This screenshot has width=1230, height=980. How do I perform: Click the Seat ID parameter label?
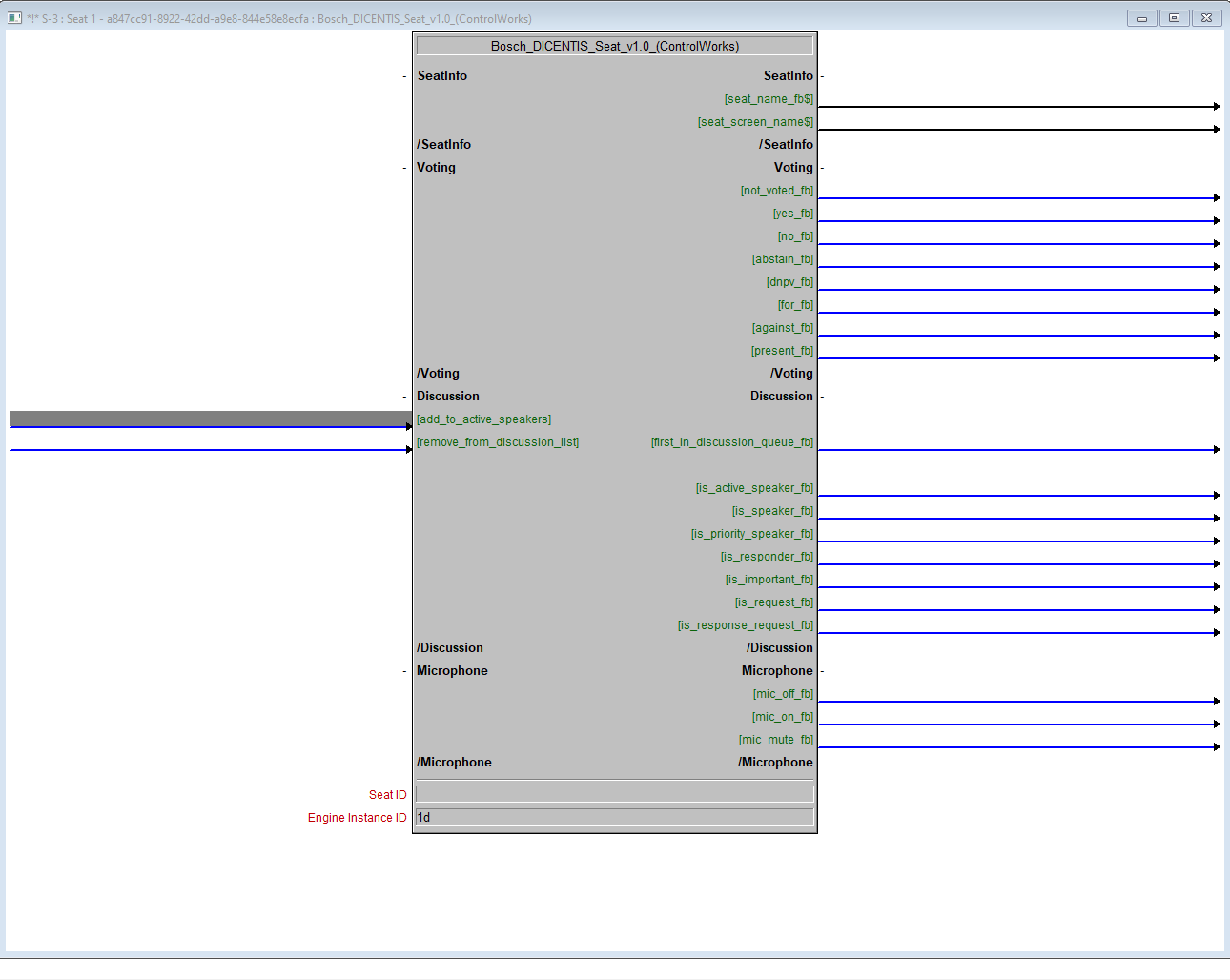(x=388, y=795)
